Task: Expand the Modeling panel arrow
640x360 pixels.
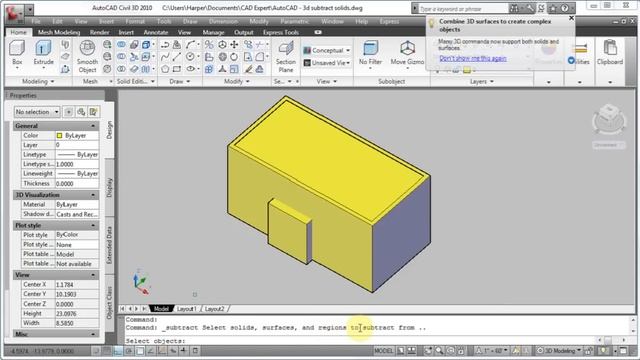Action: [x=52, y=82]
